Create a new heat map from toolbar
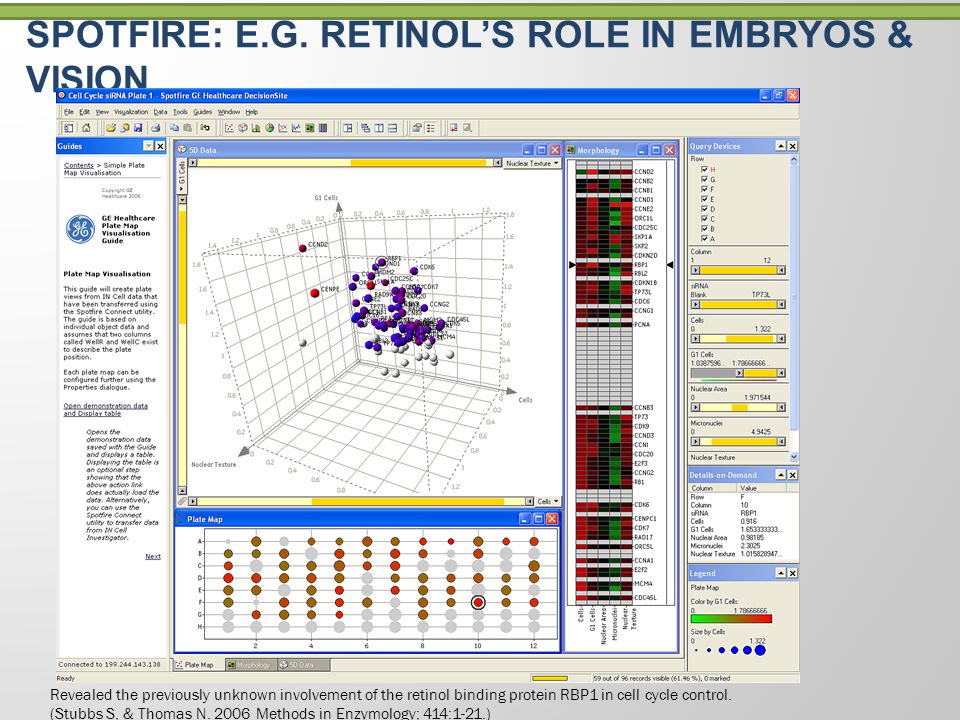 (x=310, y=128)
